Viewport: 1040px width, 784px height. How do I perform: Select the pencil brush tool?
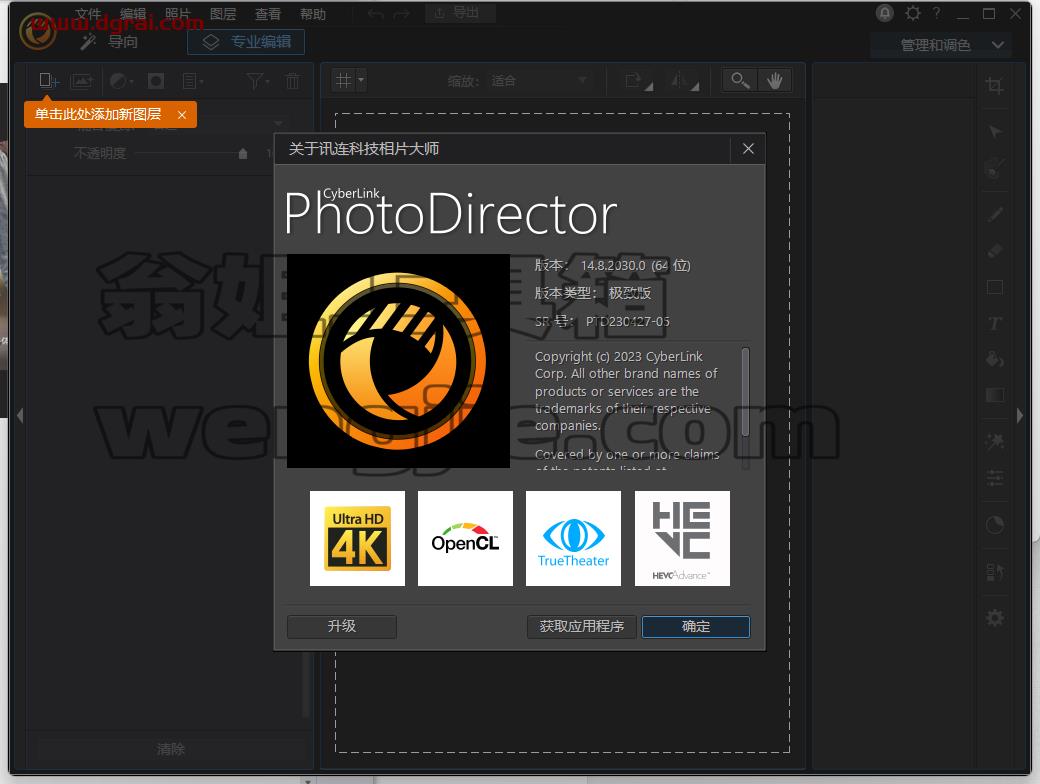pos(994,214)
